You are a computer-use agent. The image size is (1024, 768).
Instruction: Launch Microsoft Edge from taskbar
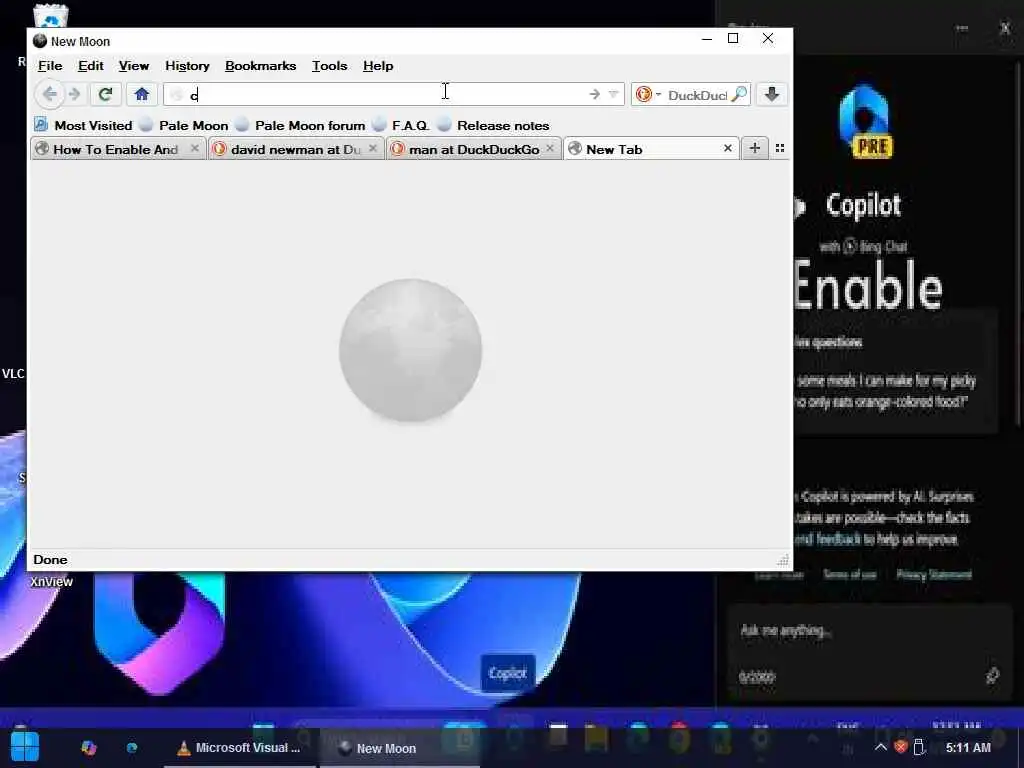pos(132,748)
